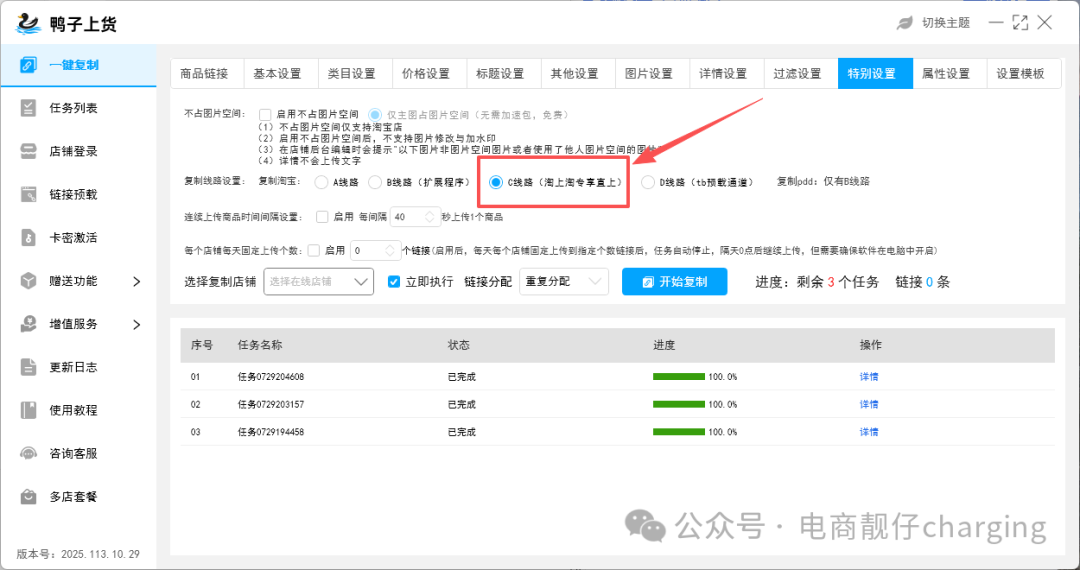The image size is (1080, 570).
Task: Switch to the 特别设置 tab
Action: (875, 74)
